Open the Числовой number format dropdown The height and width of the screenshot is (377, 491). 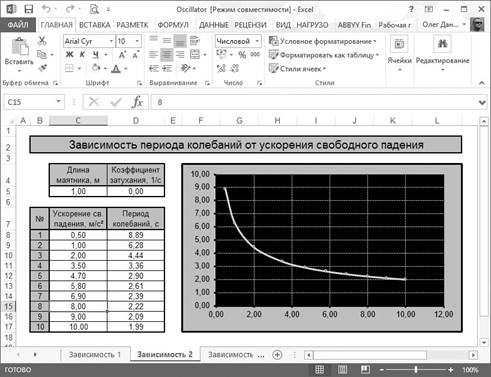tap(257, 41)
